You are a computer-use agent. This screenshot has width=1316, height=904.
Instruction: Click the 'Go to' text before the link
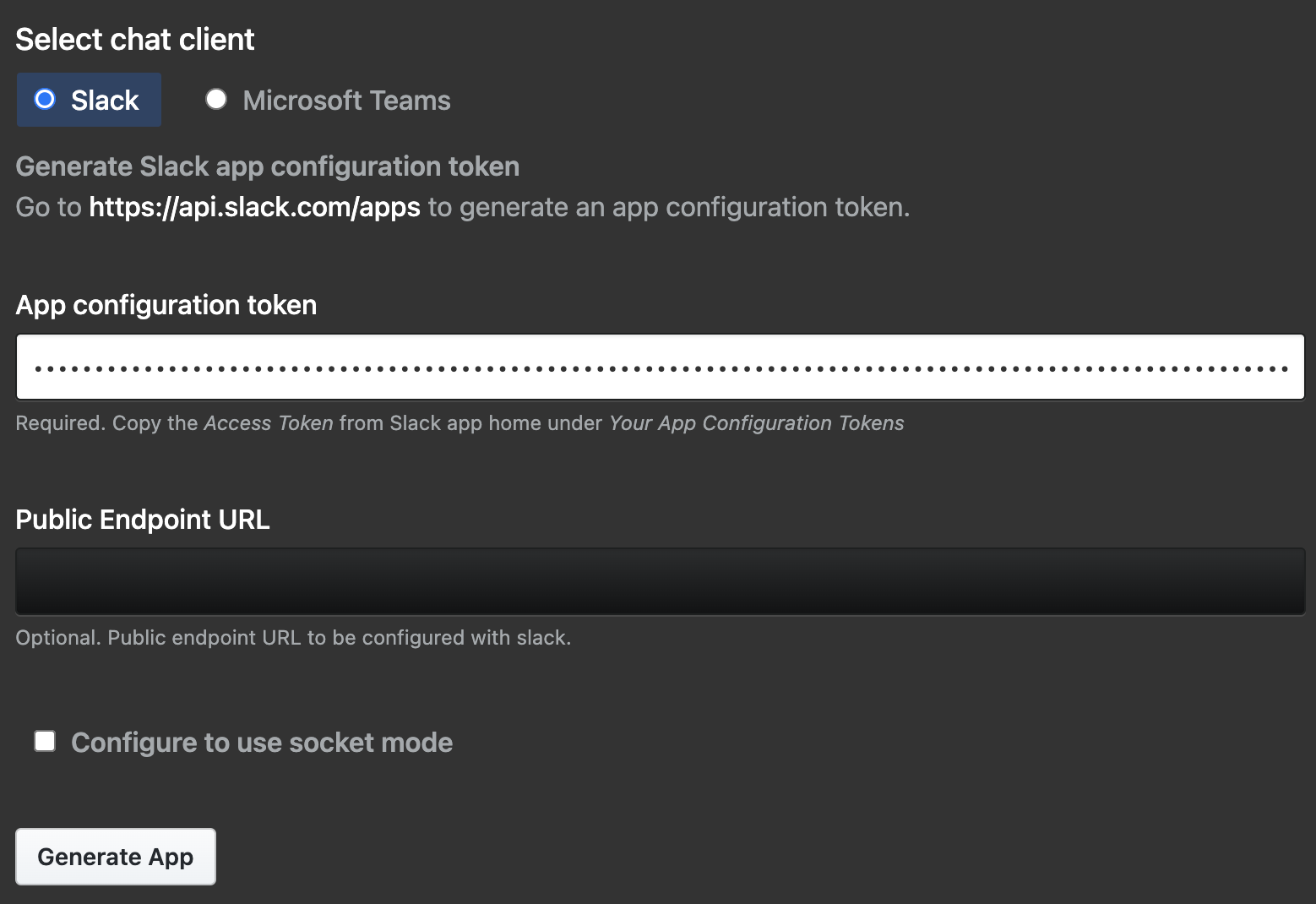tap(48, 207)
